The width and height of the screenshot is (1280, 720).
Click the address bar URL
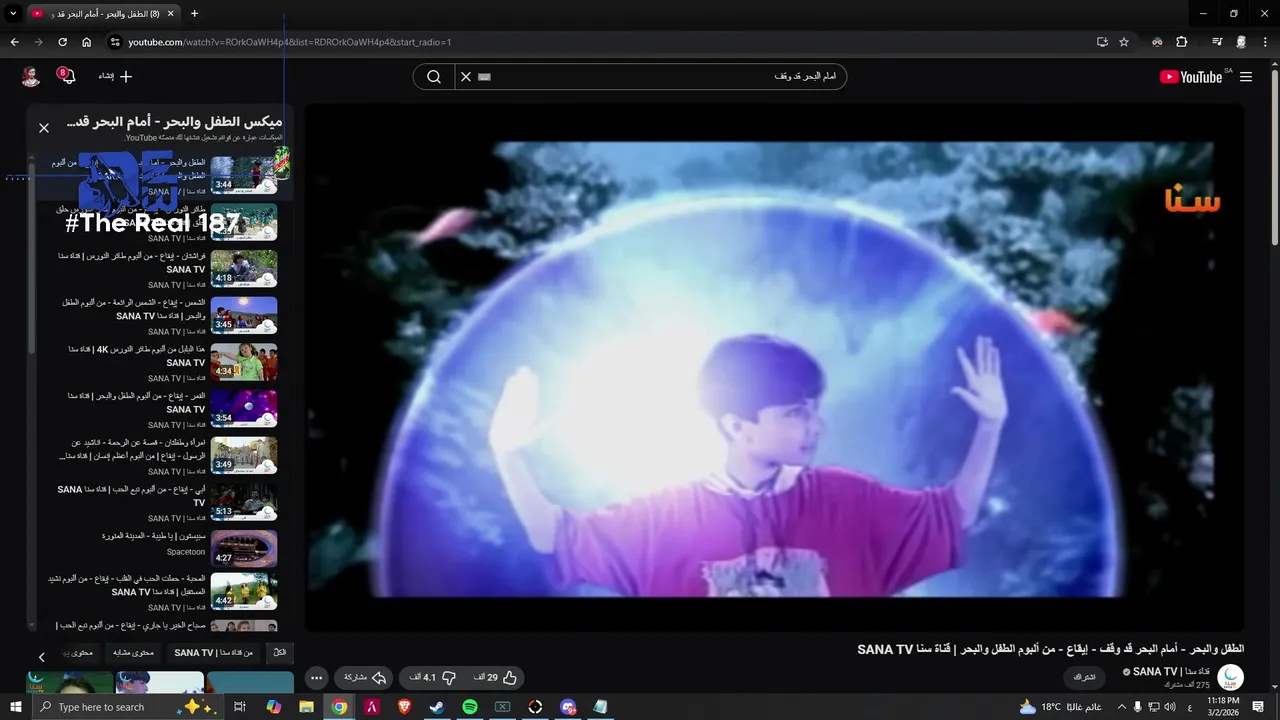click(290, 42)
